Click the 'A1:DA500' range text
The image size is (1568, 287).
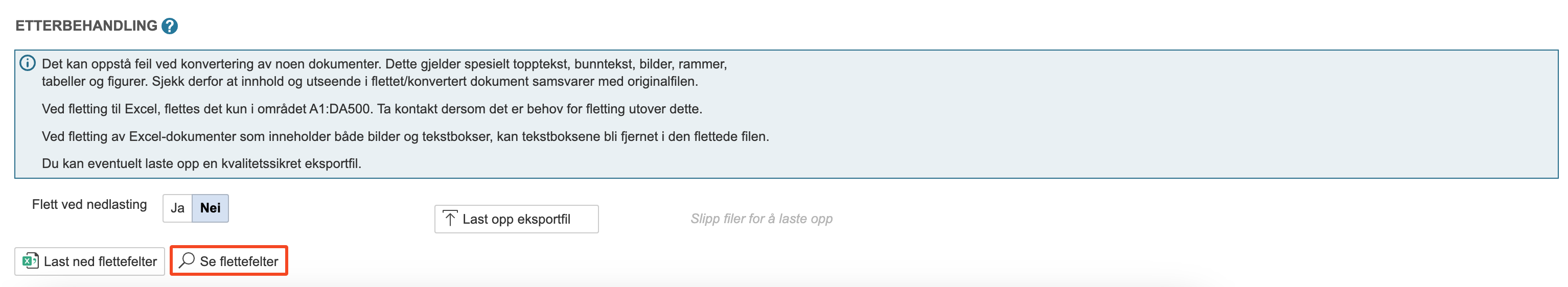pos(339,109)
